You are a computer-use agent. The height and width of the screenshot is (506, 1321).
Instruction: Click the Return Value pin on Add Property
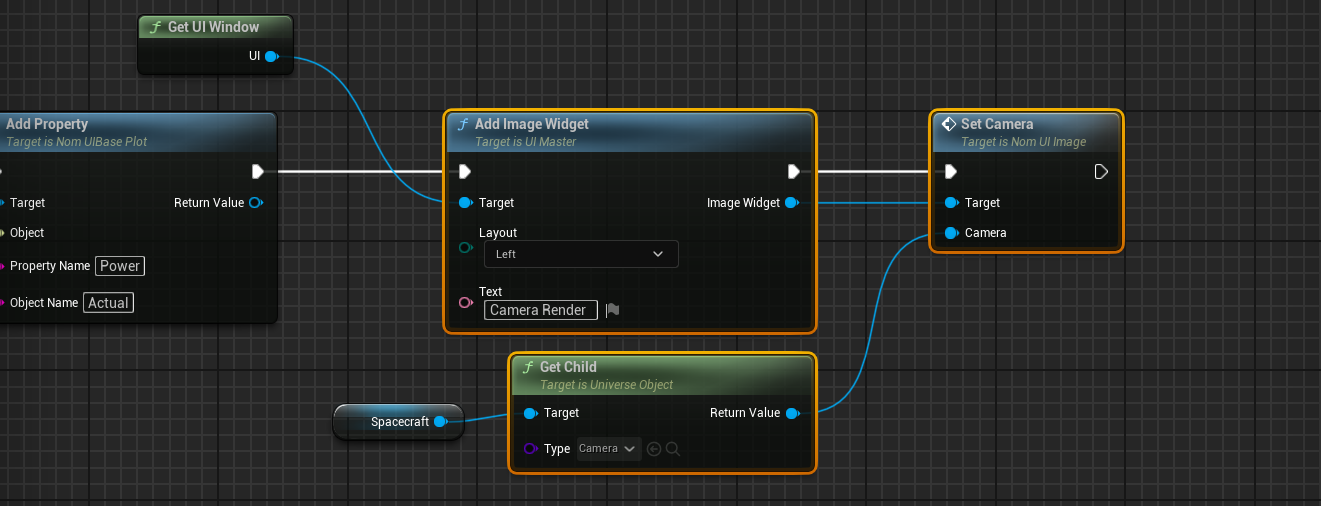coord(255,203)
